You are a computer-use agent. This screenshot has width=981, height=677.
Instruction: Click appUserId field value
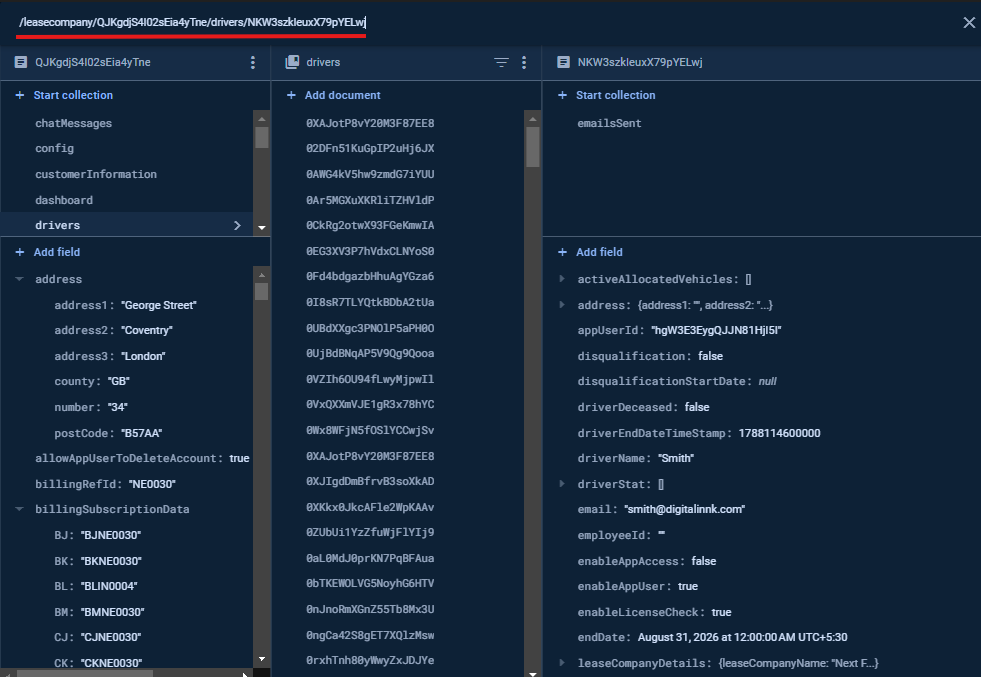coord(716,330)
